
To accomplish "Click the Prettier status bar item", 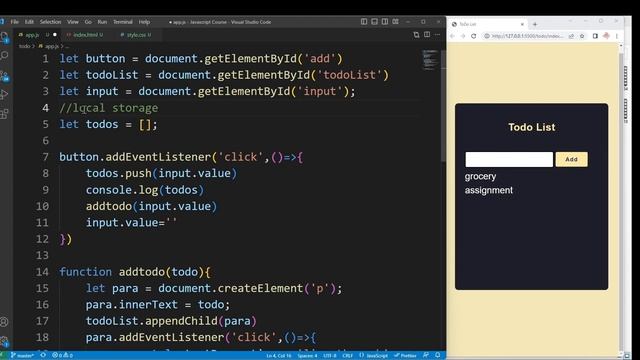I will pos(406,356).
